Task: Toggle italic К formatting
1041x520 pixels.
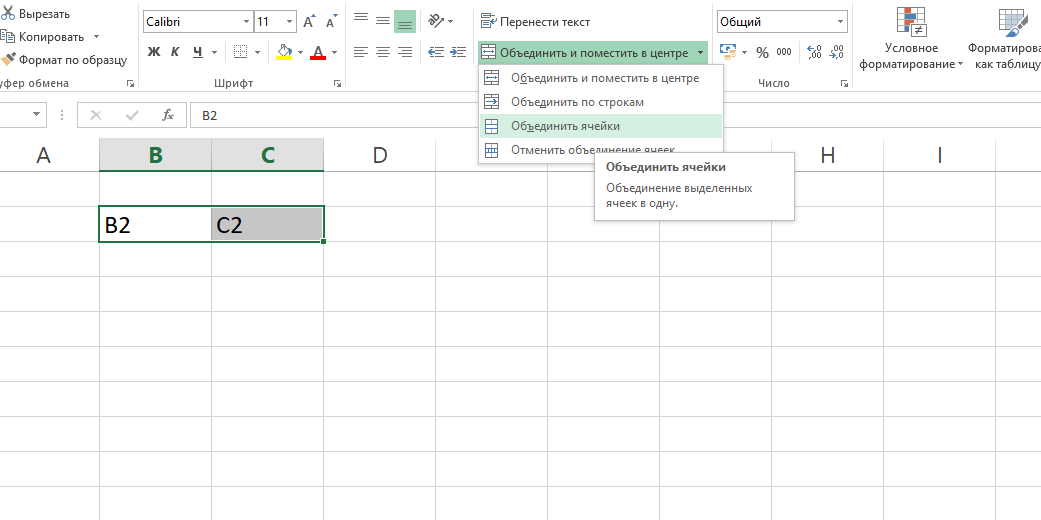Action: (175, 52)
